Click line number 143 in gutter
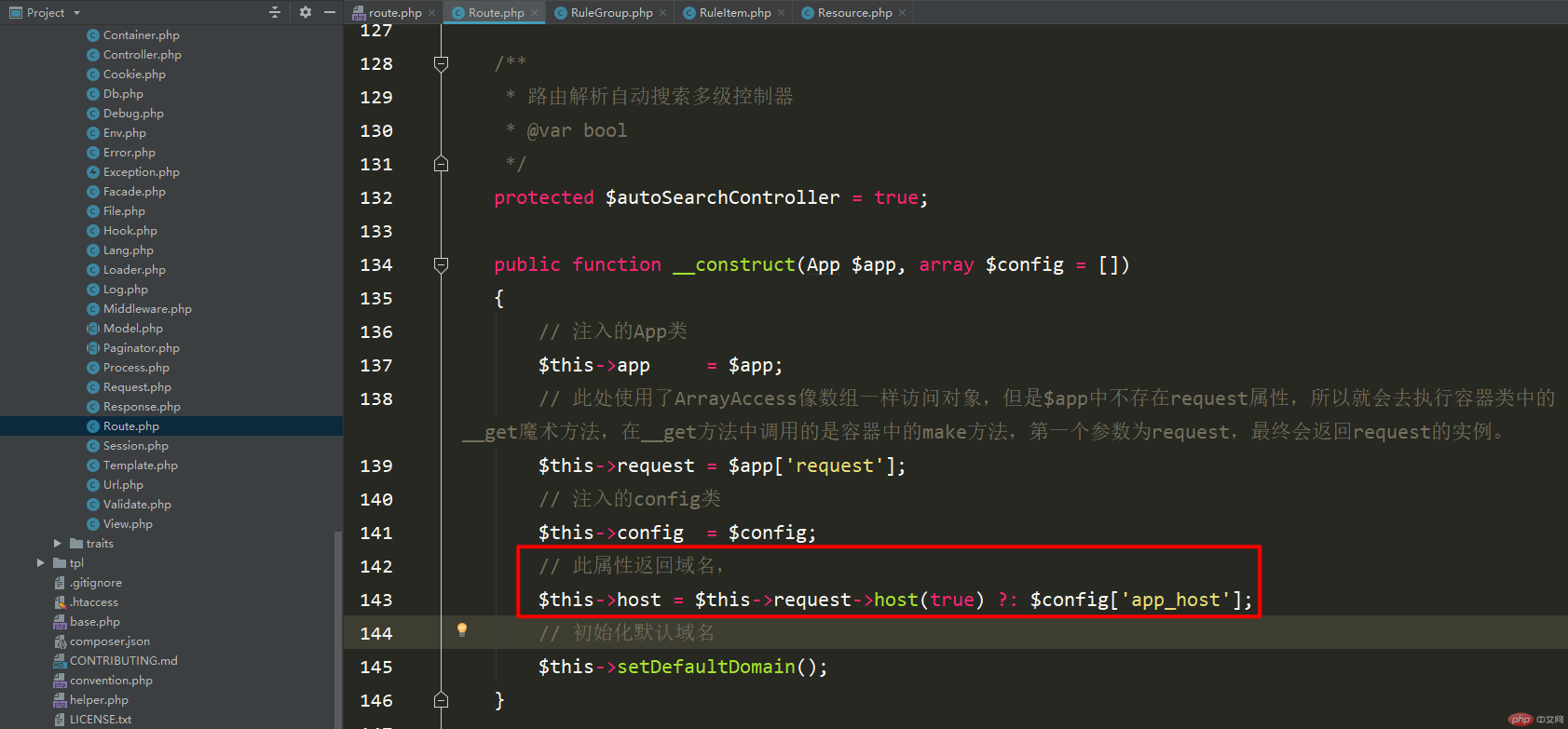 (x=376, y=601)
